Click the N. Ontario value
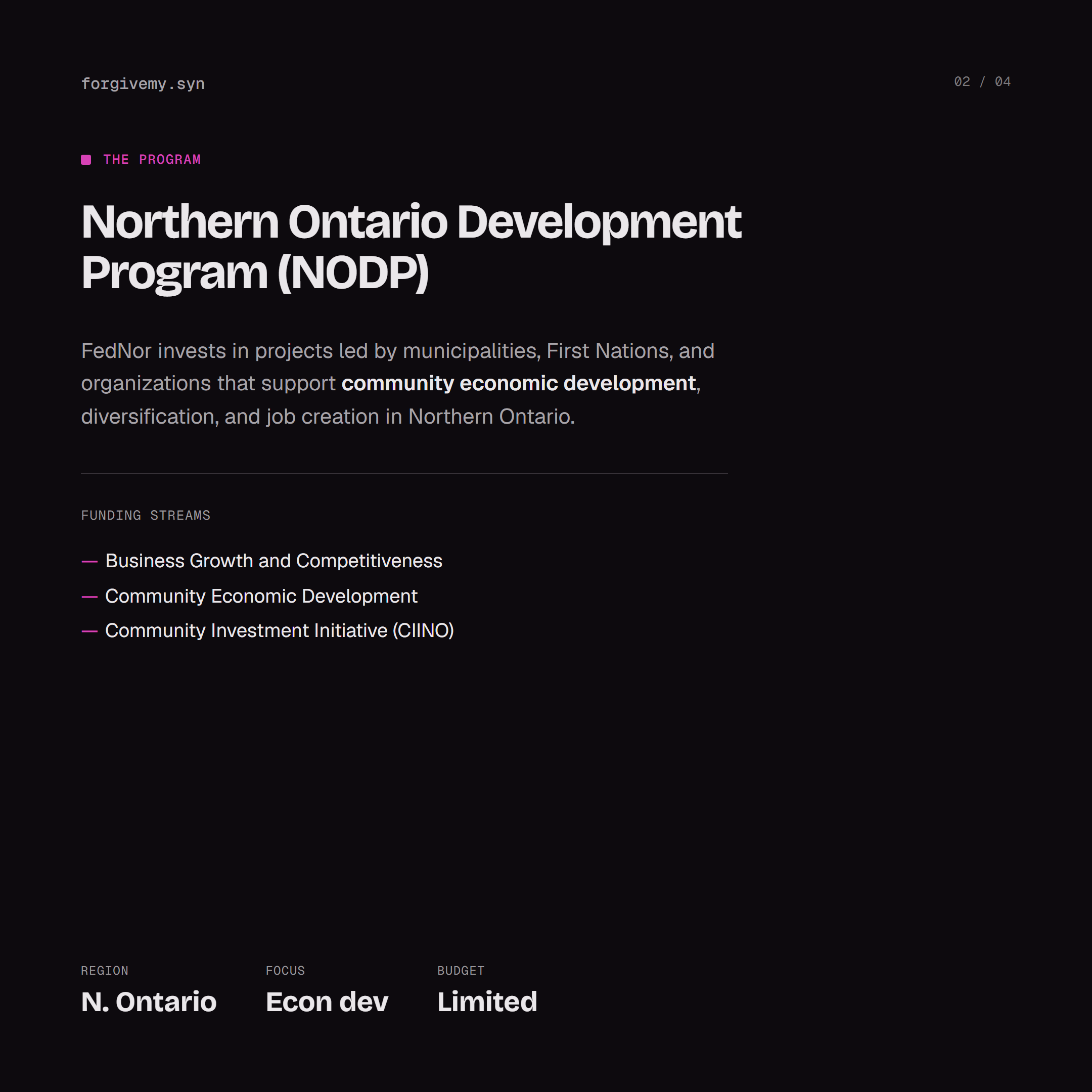This screenshot has height=1092, width=1092. click(x=149, y=1002)
